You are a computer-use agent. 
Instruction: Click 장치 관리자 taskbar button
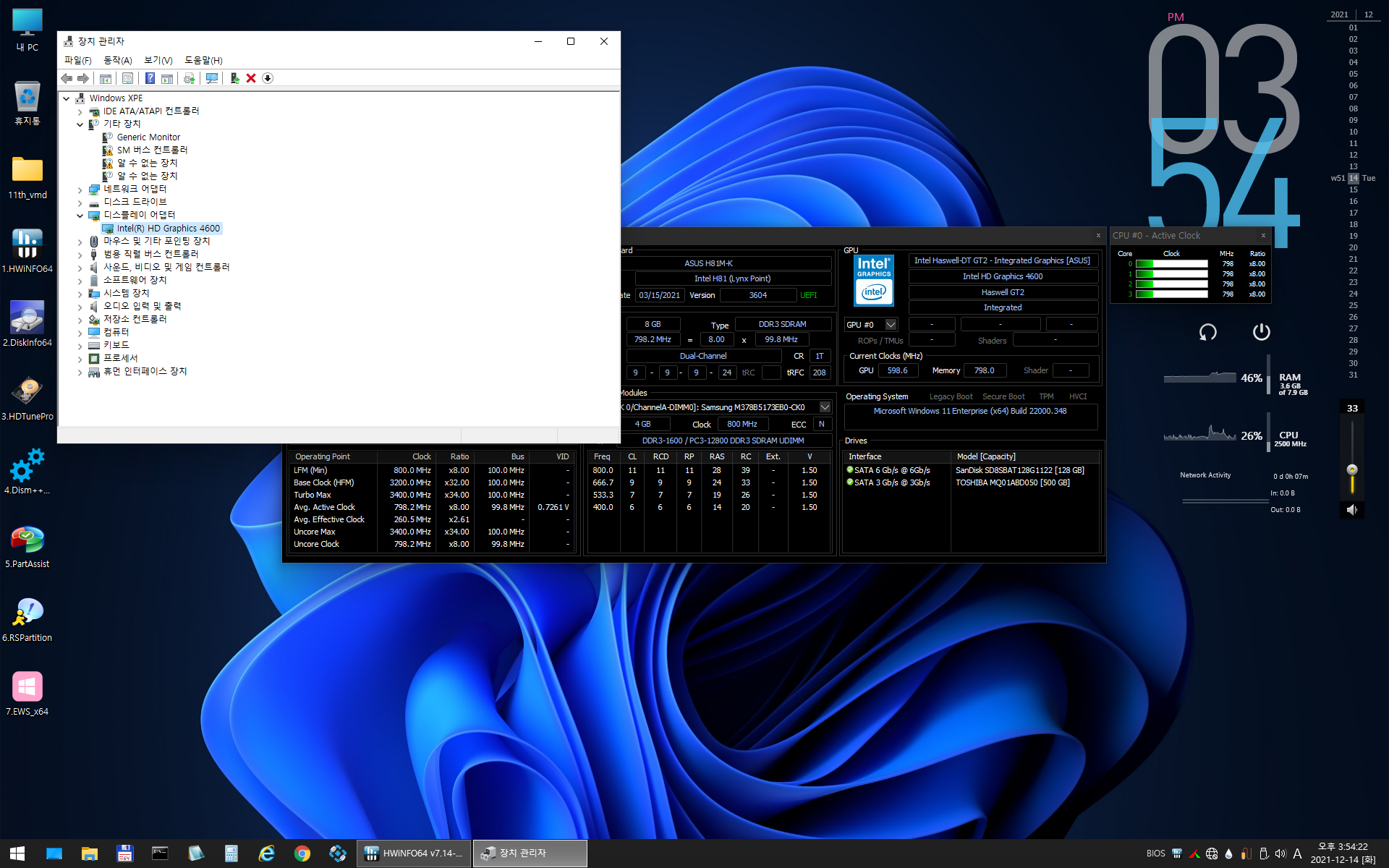530,854
